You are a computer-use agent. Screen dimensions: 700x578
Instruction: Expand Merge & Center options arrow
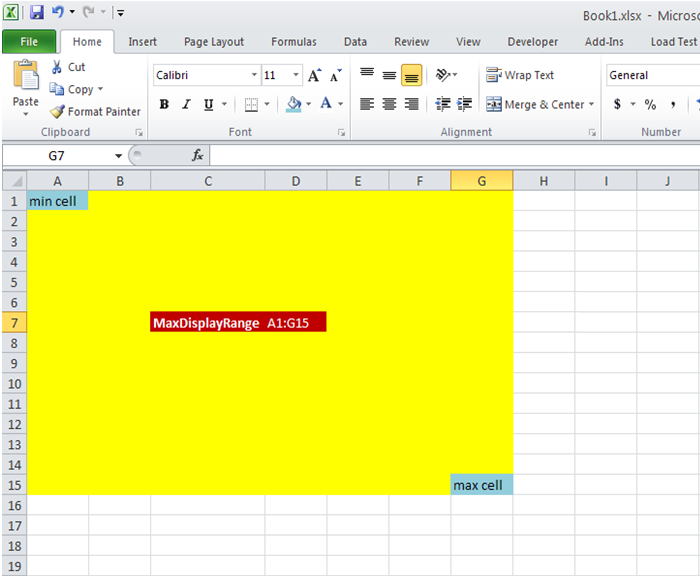pos(592,104)
